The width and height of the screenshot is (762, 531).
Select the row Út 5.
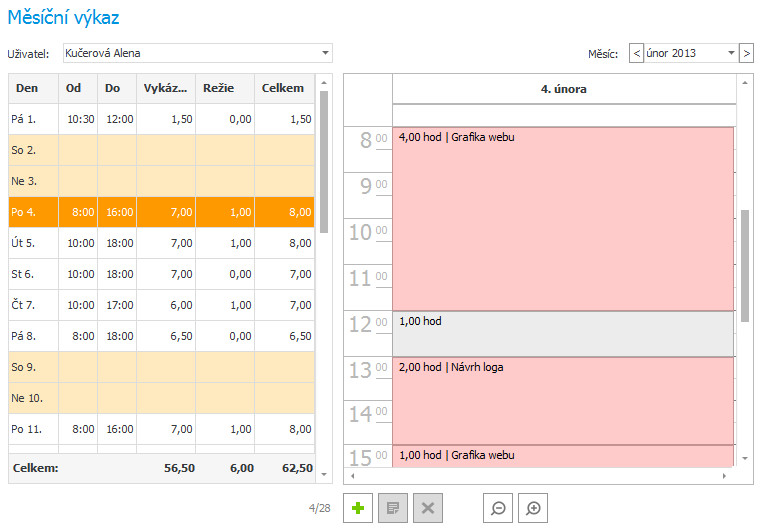click(x=161, y=243)
